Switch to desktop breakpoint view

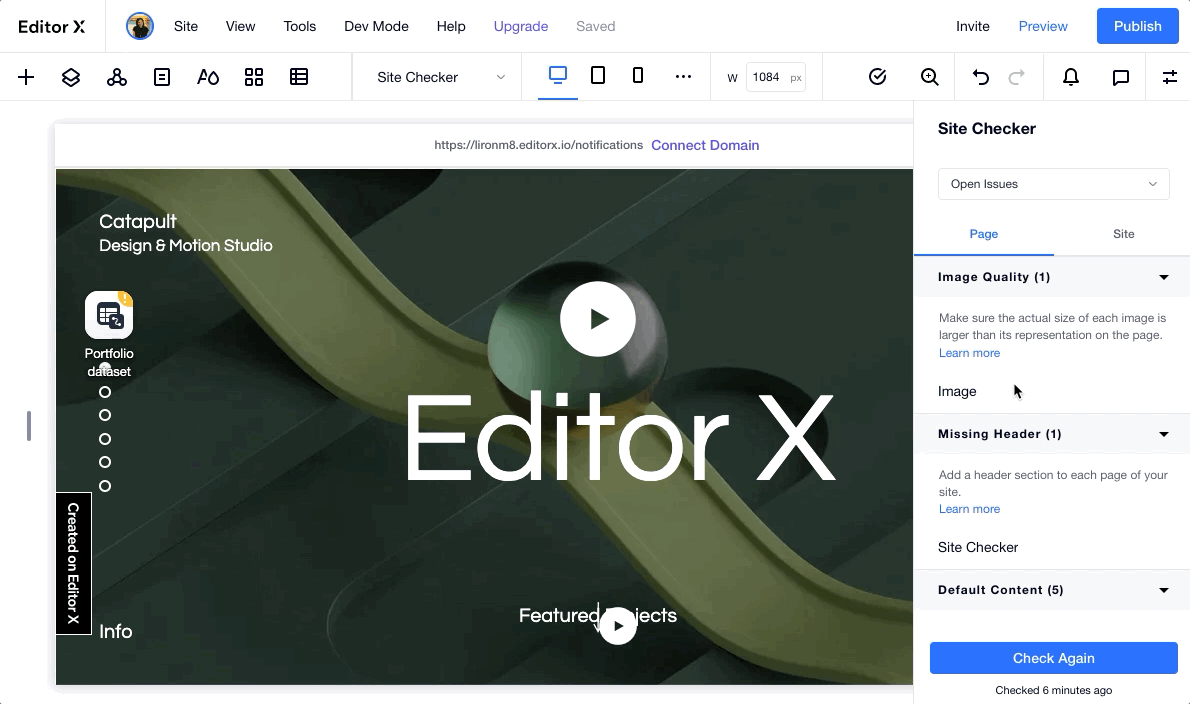(558, 75)
